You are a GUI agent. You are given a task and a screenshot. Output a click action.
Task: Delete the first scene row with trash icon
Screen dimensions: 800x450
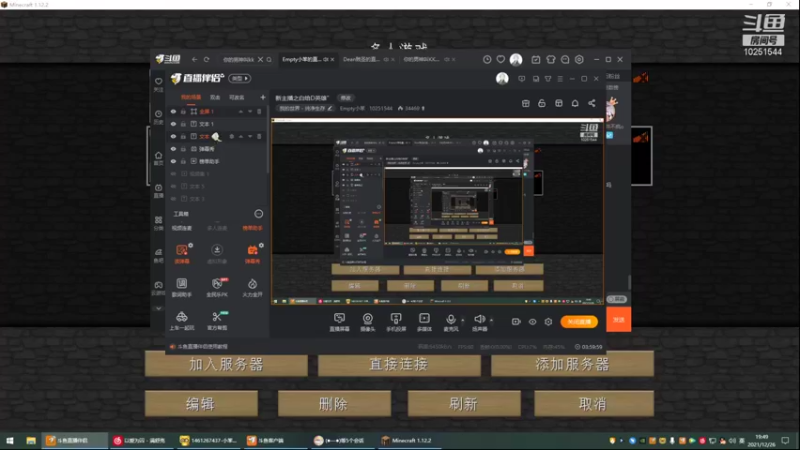[259, 111]
